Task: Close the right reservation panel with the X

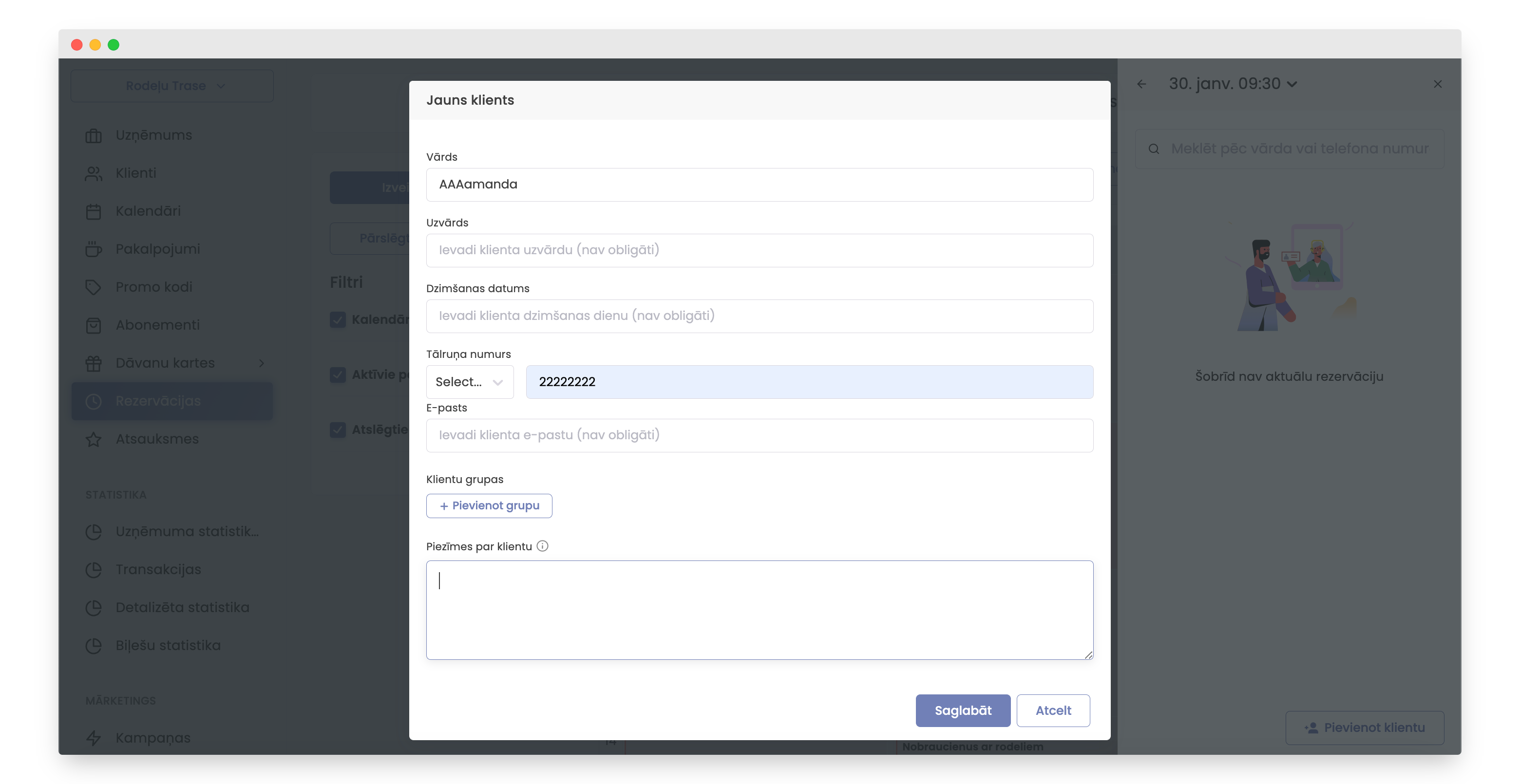Action: click(1437, 84)
